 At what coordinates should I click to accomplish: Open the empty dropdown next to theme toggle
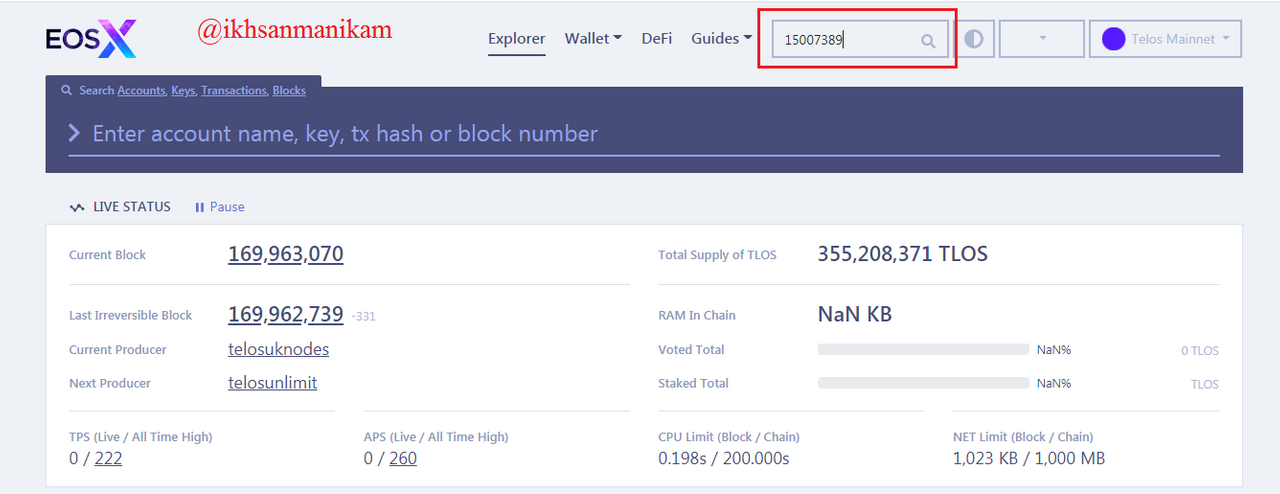pyautogui.click(x=1042, y=39)
